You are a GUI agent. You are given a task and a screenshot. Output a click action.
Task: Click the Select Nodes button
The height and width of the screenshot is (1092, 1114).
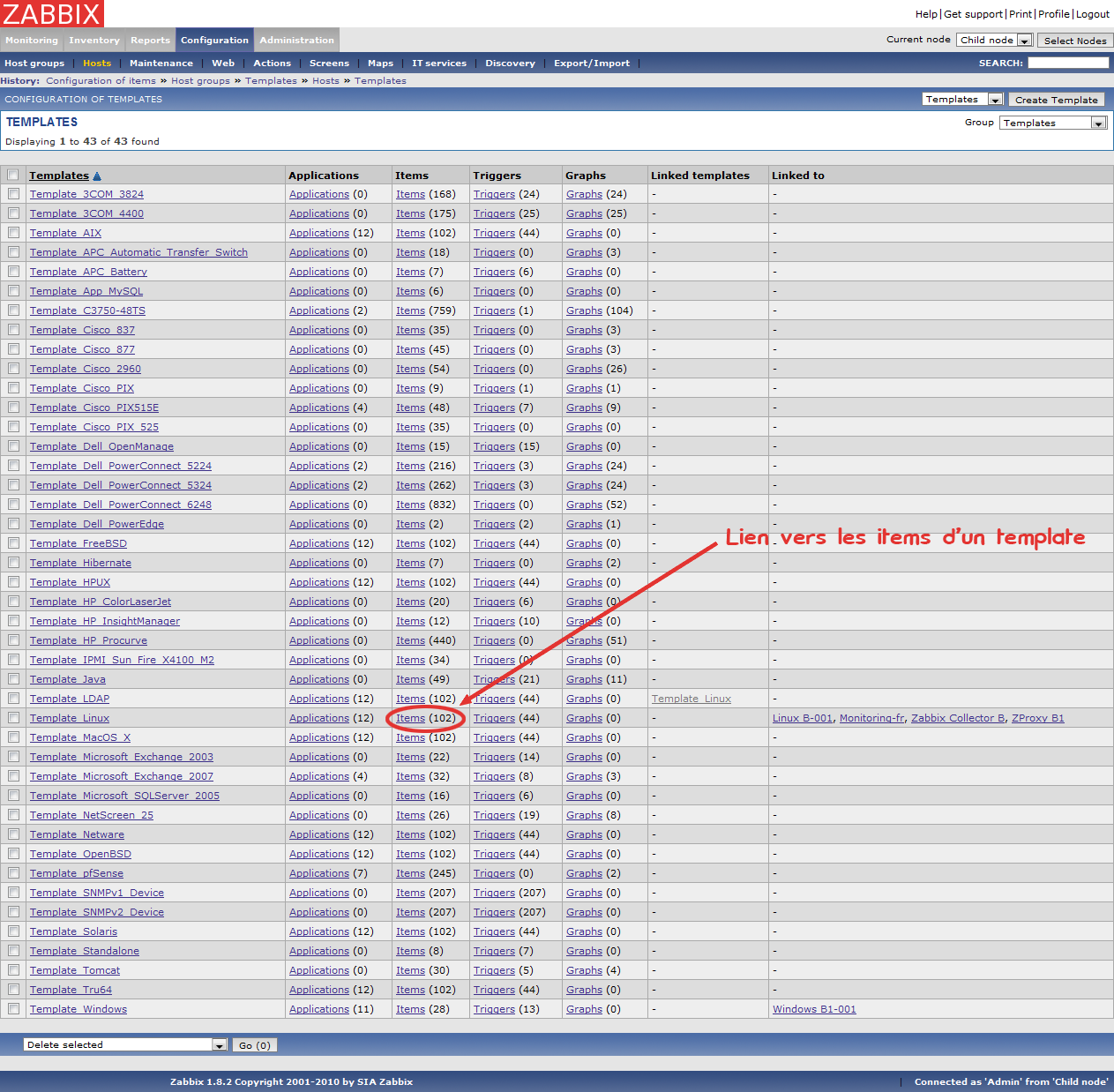[x=1075, y=41]
